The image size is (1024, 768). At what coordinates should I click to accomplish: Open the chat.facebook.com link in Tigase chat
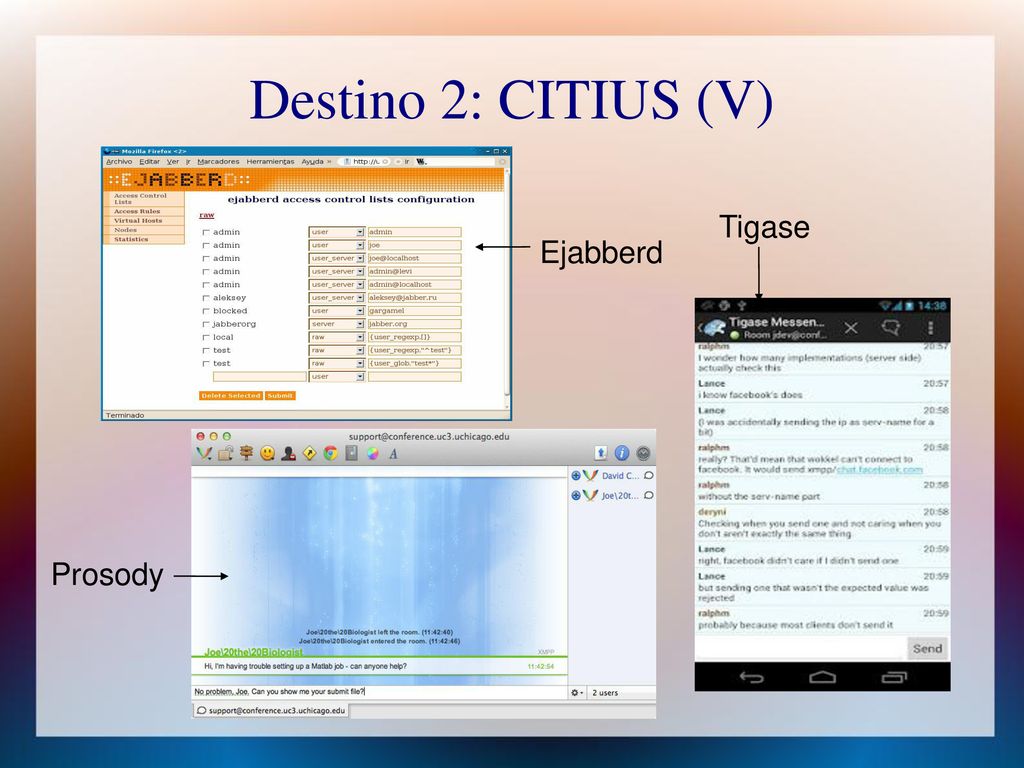(879, 470)
